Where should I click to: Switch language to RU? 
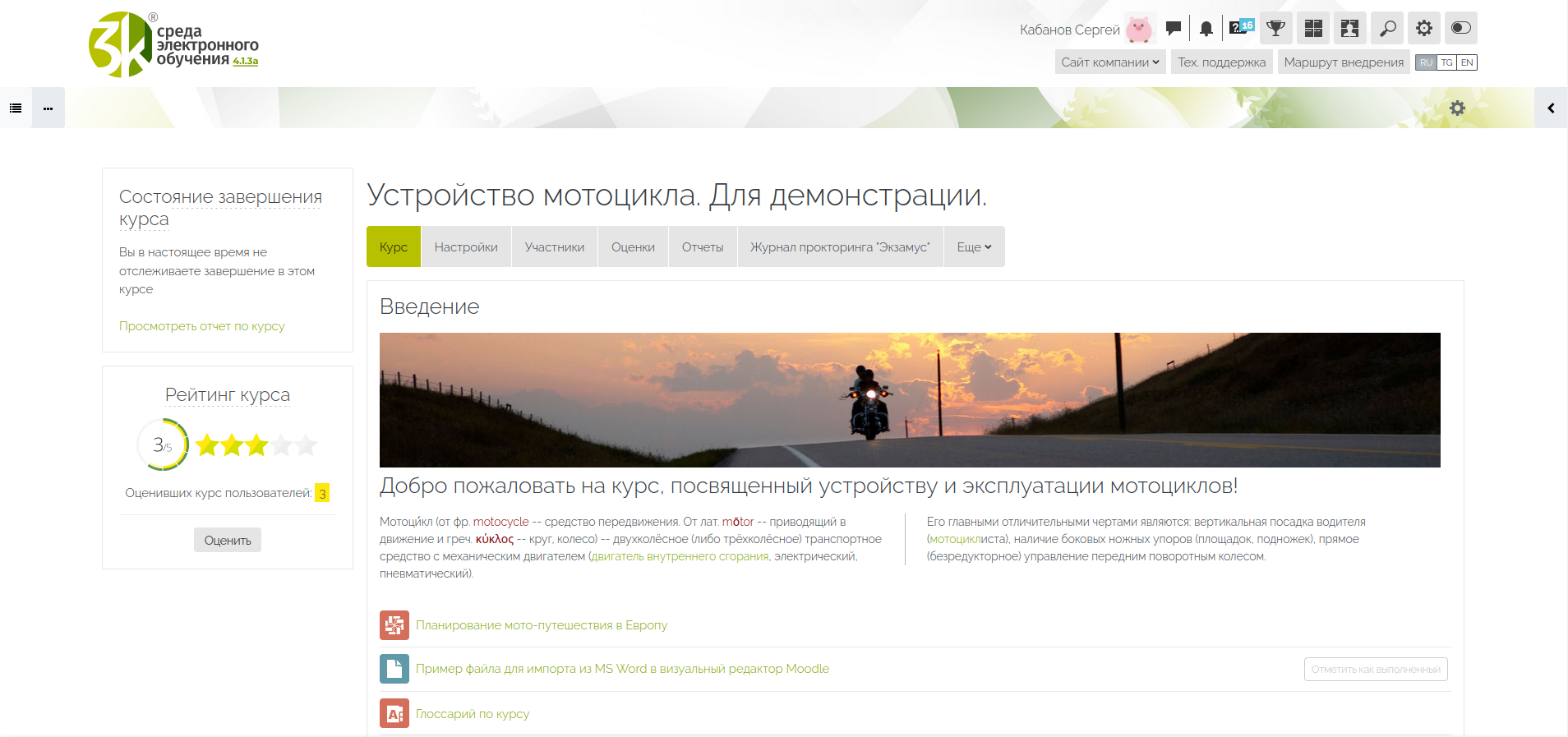[1426, 62]
